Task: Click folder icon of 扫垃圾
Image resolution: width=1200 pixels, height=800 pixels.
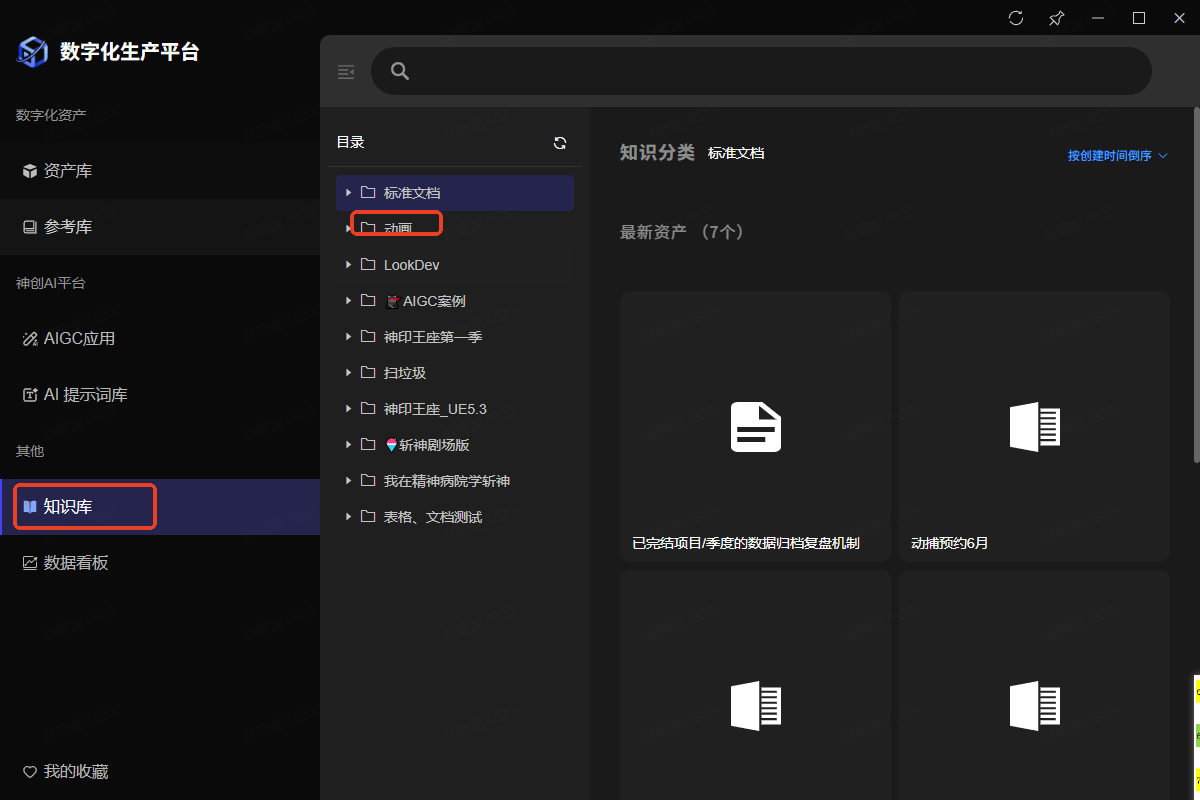Action: 368,372
